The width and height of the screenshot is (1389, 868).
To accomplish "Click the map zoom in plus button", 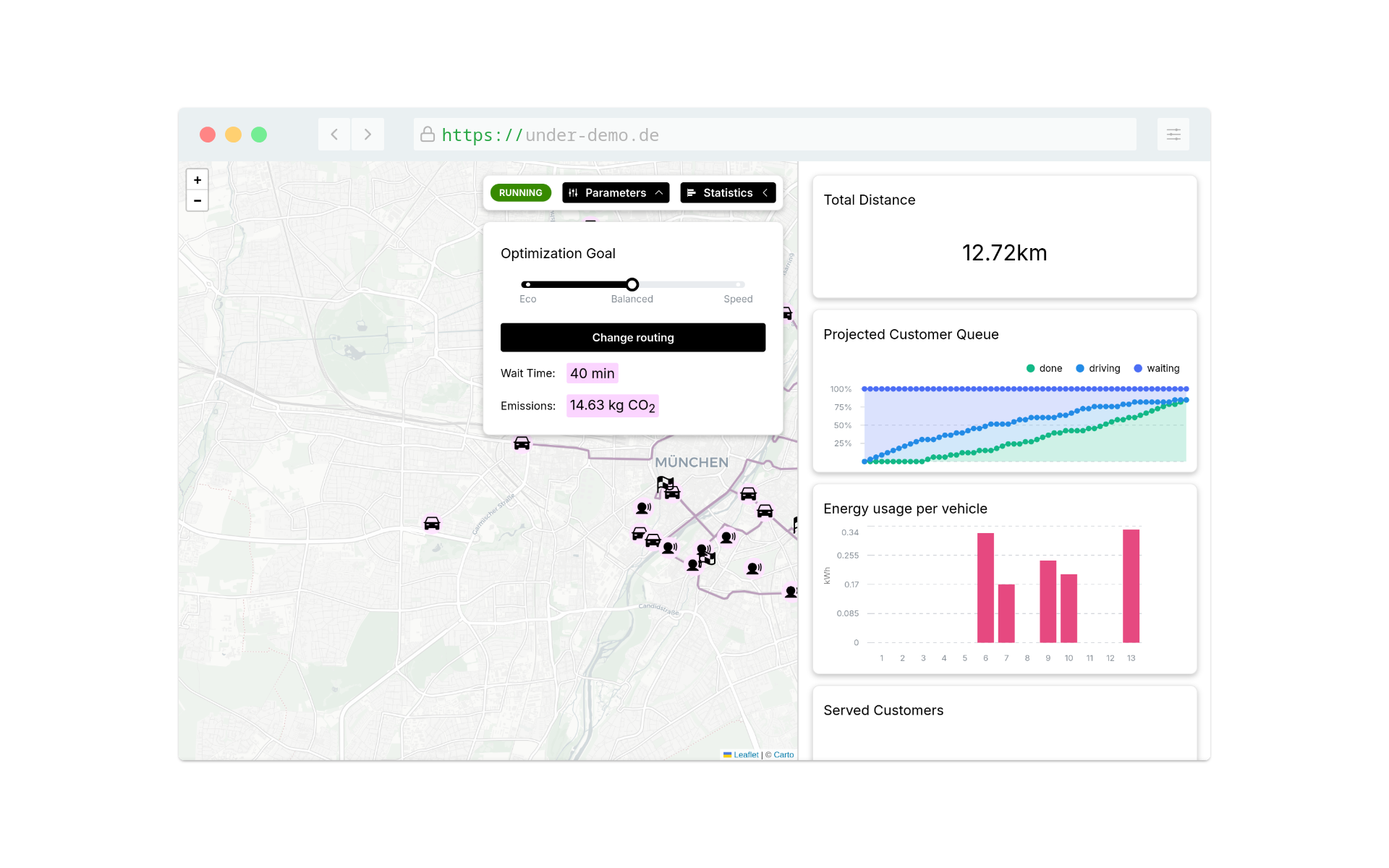I will coord(197,180).
